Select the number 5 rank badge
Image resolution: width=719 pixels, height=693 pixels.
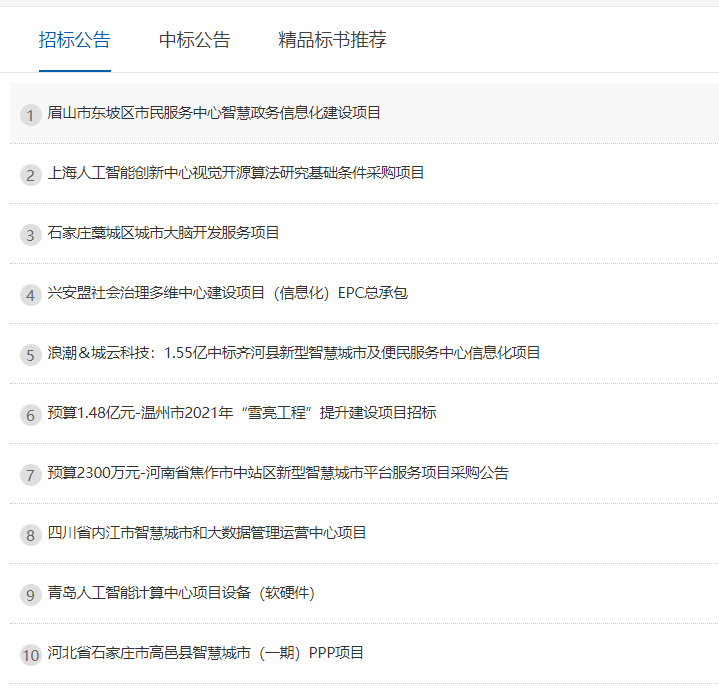pyautogui.click(x=31, y=355)
